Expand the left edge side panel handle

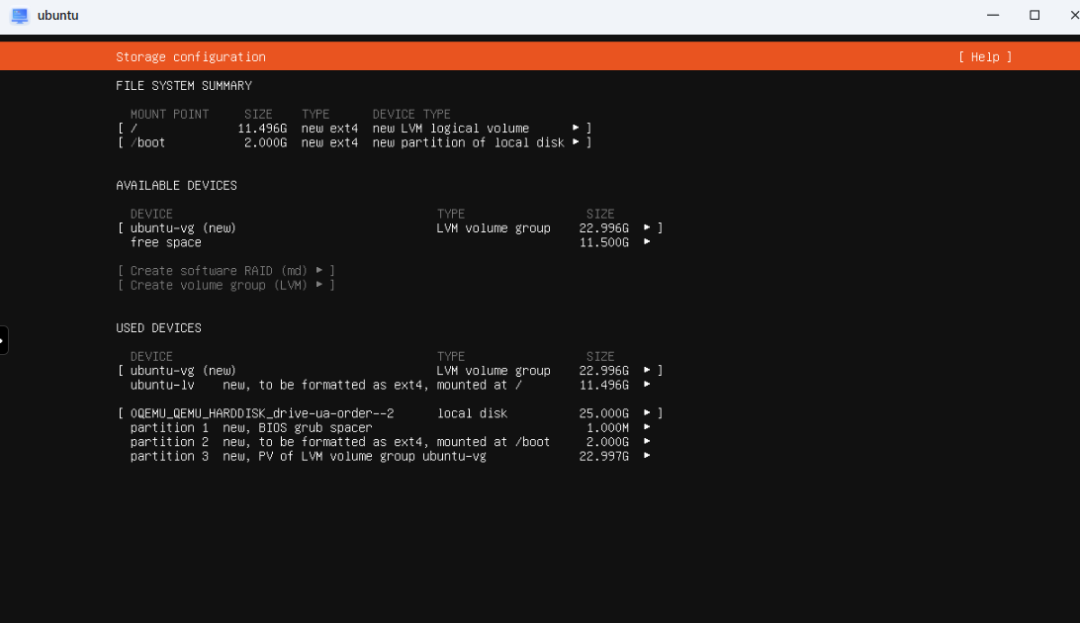click(x=3, y=341)
